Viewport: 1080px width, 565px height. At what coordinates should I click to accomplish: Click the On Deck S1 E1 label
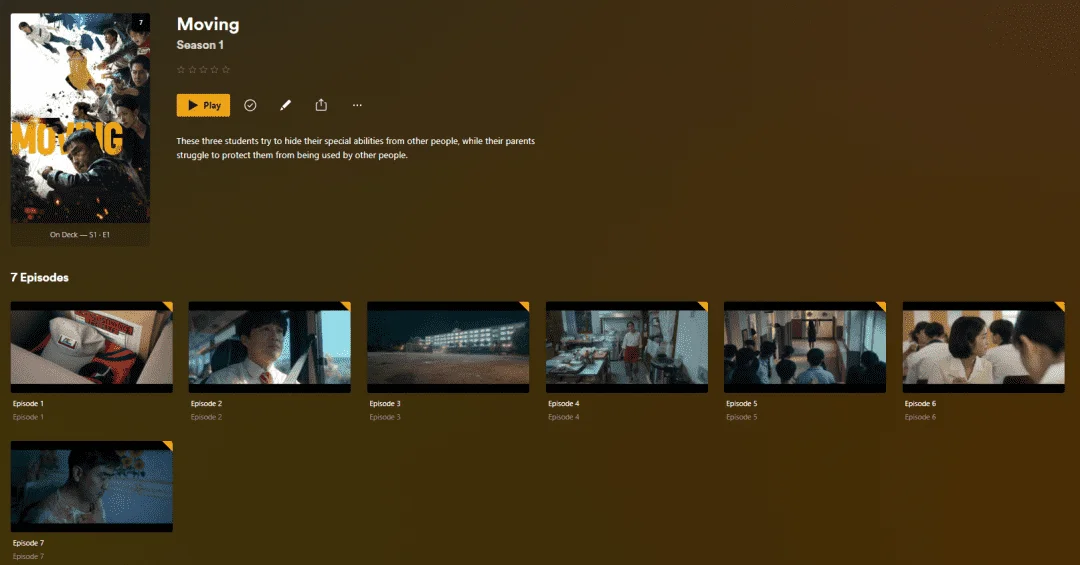80,235
